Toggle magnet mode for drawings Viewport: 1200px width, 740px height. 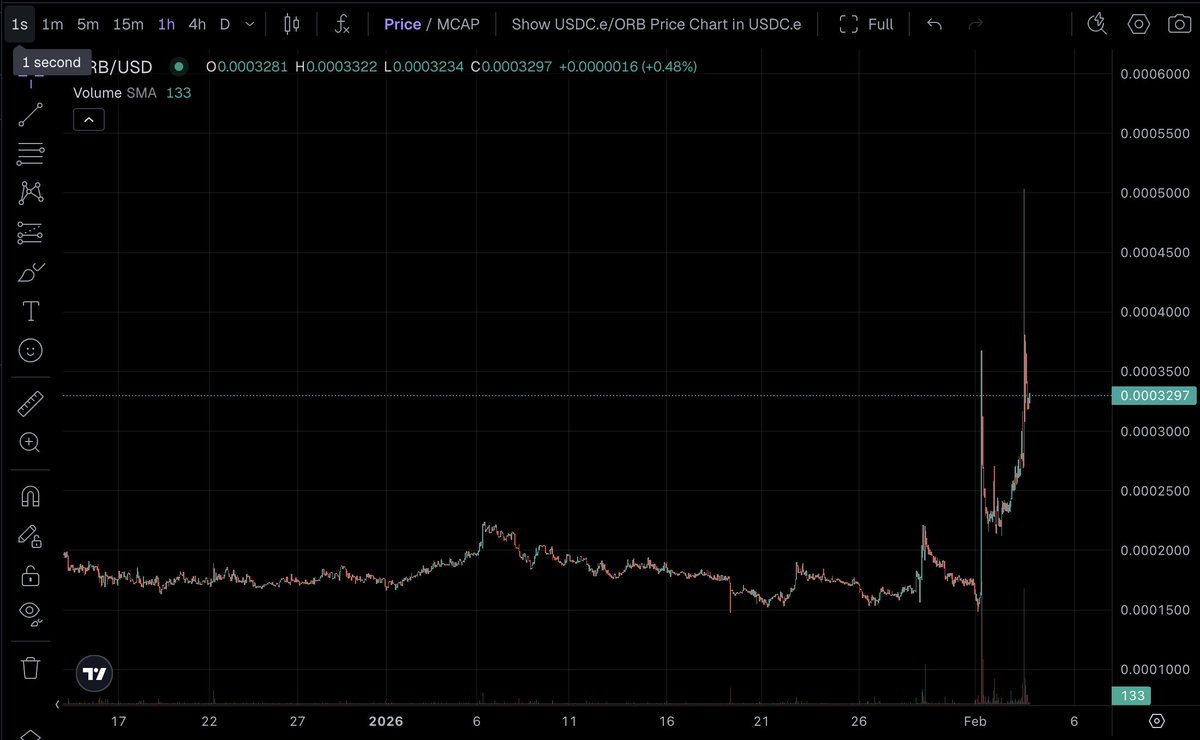(31, 496)
